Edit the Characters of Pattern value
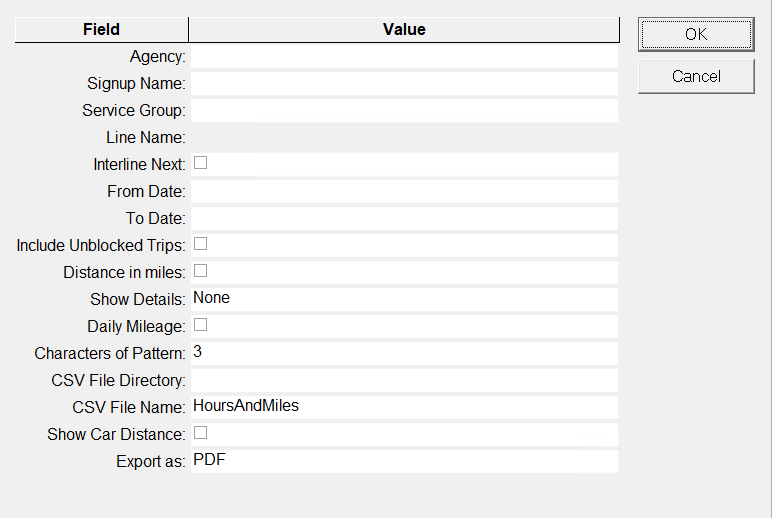Viewport: 778px width, 518px height. pos(404,352)
